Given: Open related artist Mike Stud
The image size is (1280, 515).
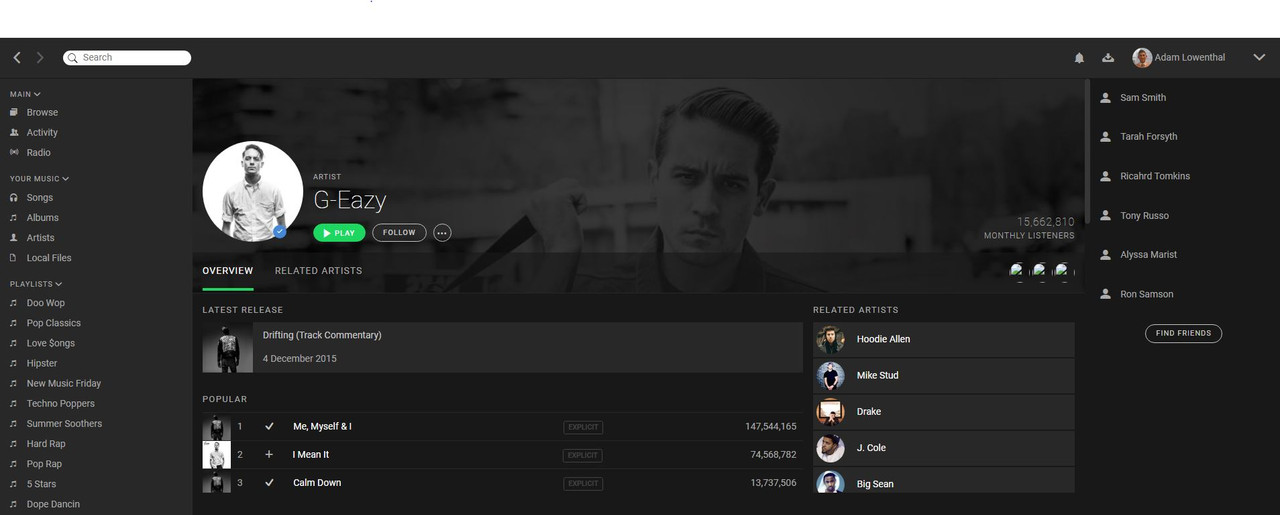Looking at the screenshot, I should point(944,376).
